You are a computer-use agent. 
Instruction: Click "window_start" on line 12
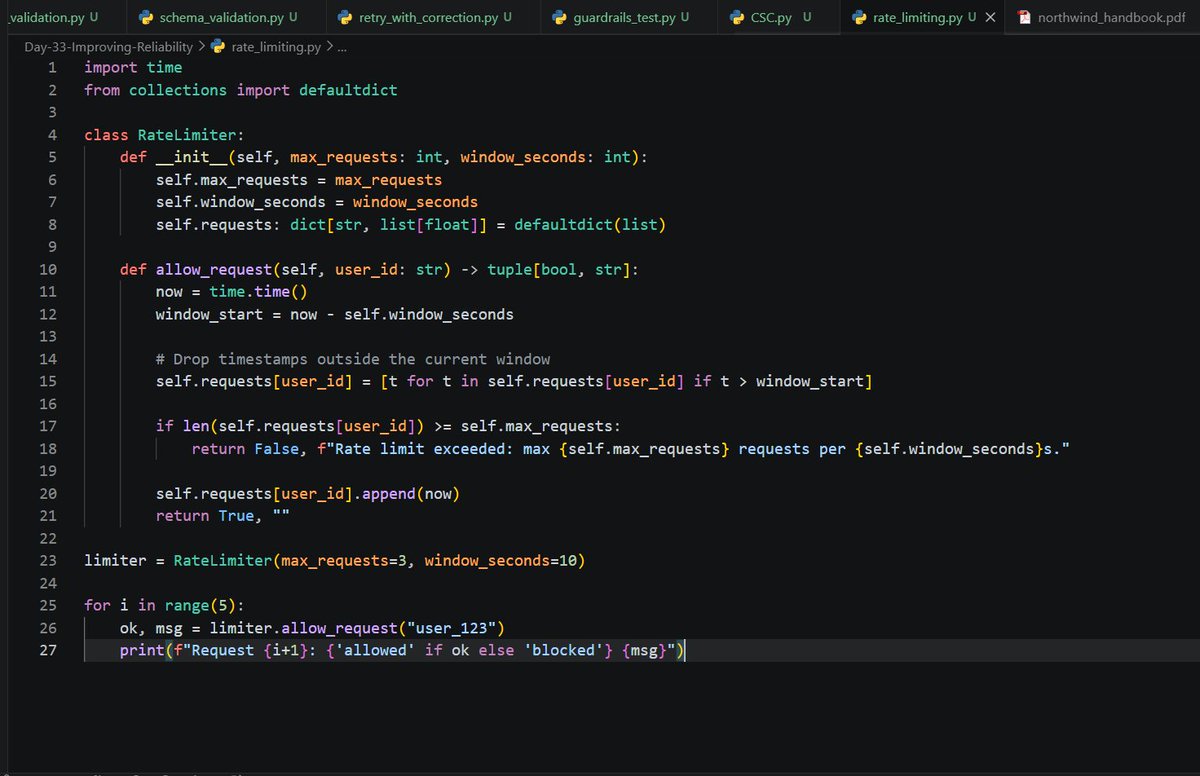pyautogui.click(x=209, y=314)
